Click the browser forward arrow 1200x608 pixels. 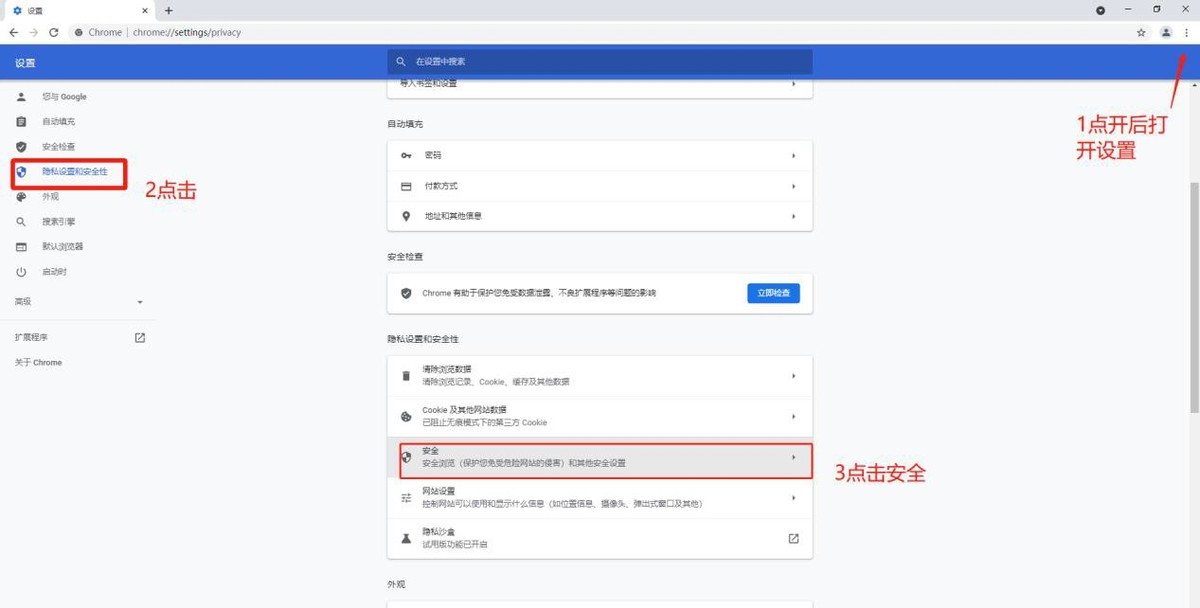(x=33, y=32)
